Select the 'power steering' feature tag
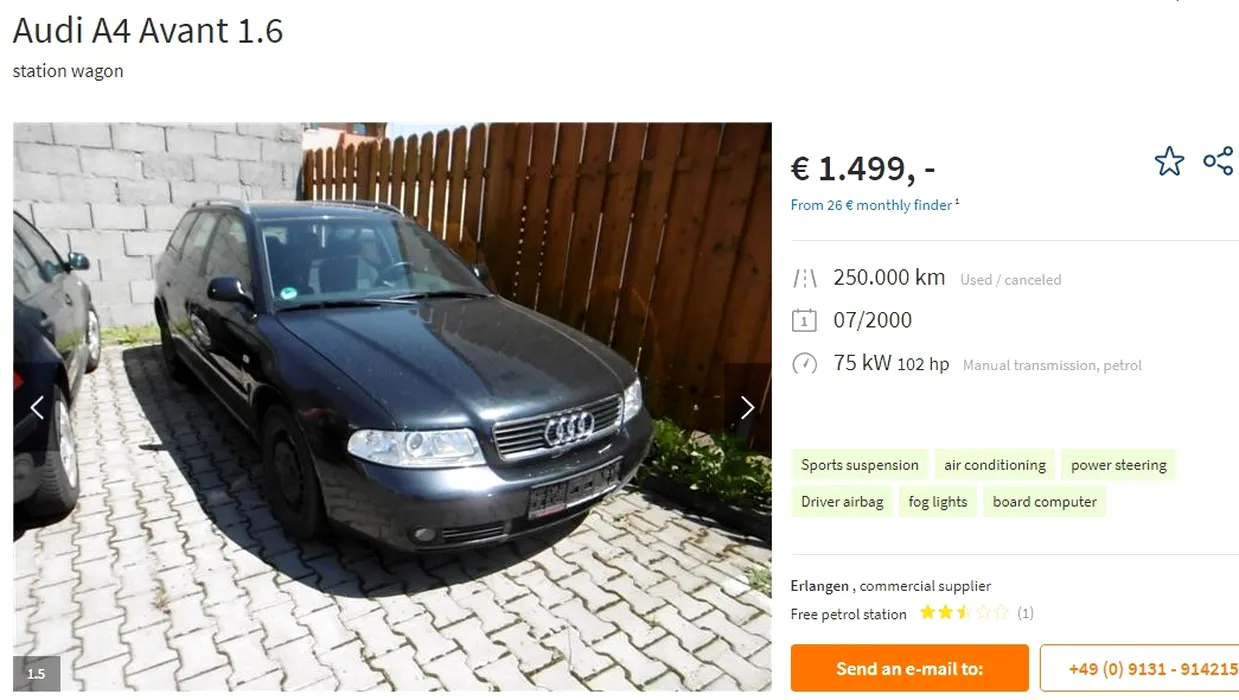 (x=1118, y=465)
